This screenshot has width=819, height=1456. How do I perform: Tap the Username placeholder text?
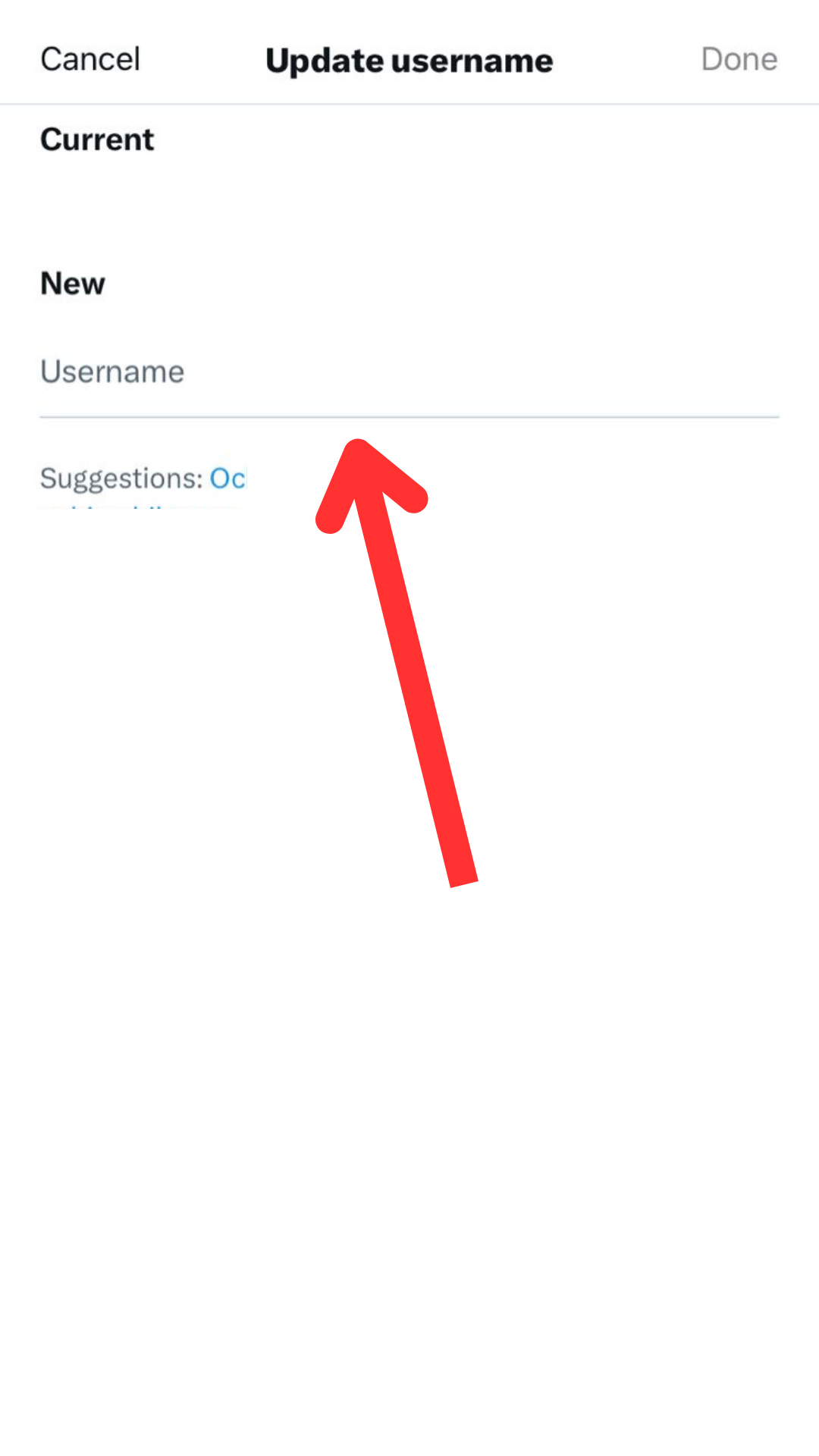pyautogui.click(x=112, y=372)
